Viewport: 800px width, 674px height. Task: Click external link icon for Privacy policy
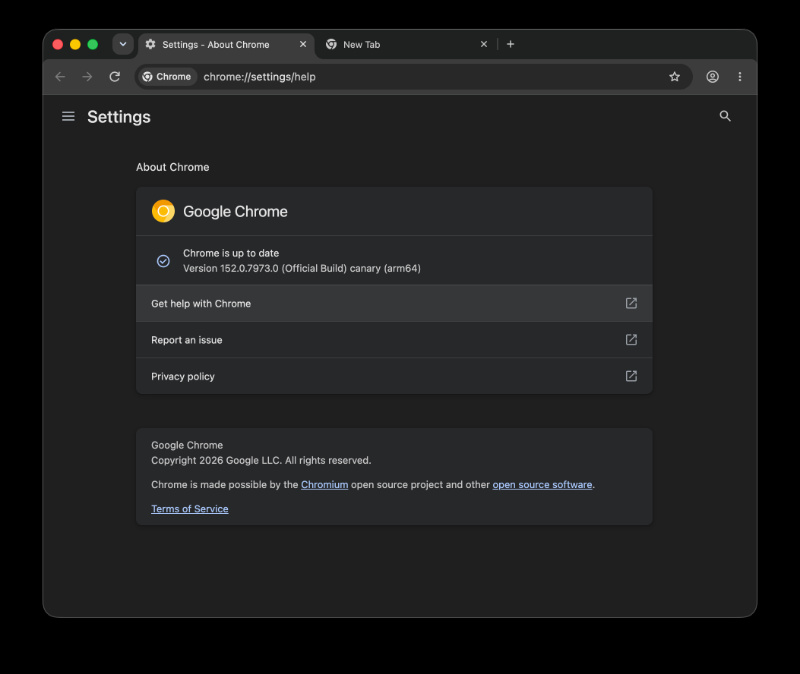click(631, 376)
